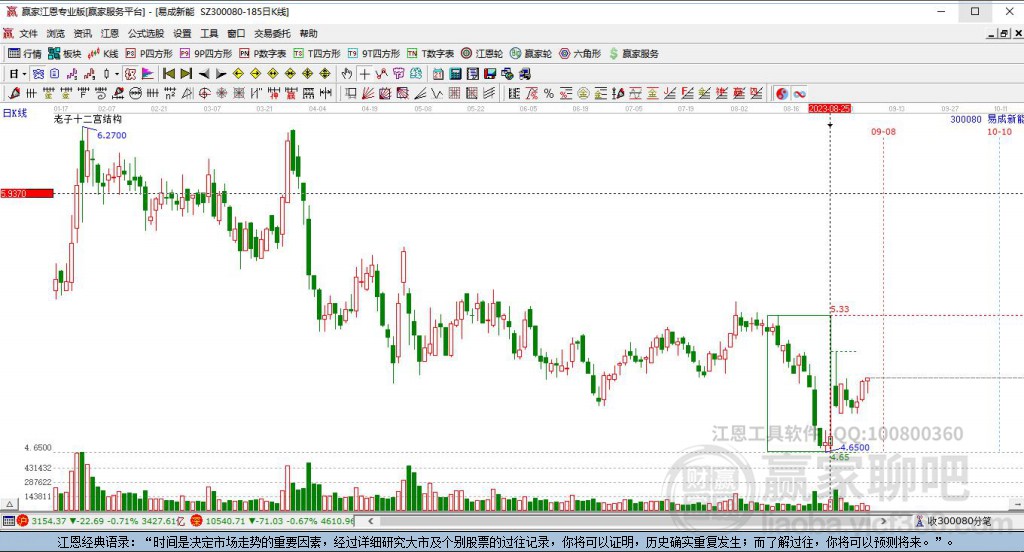
Task: Open the 赢家轮 wheel tool
Action: coord(531,54)
